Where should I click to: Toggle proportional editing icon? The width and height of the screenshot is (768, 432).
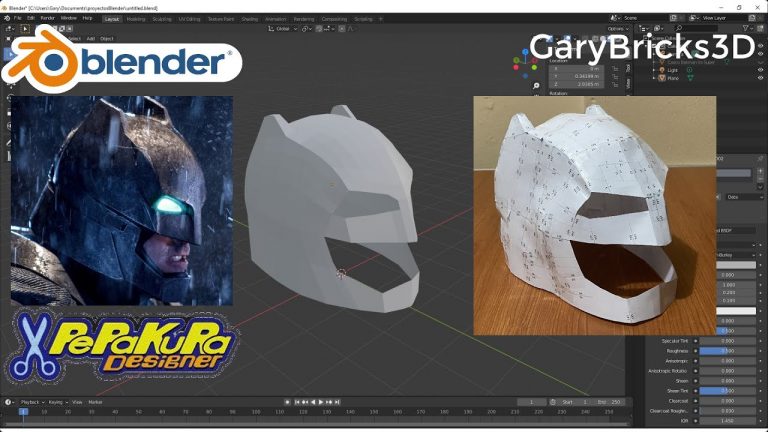[x=342, y=29]
